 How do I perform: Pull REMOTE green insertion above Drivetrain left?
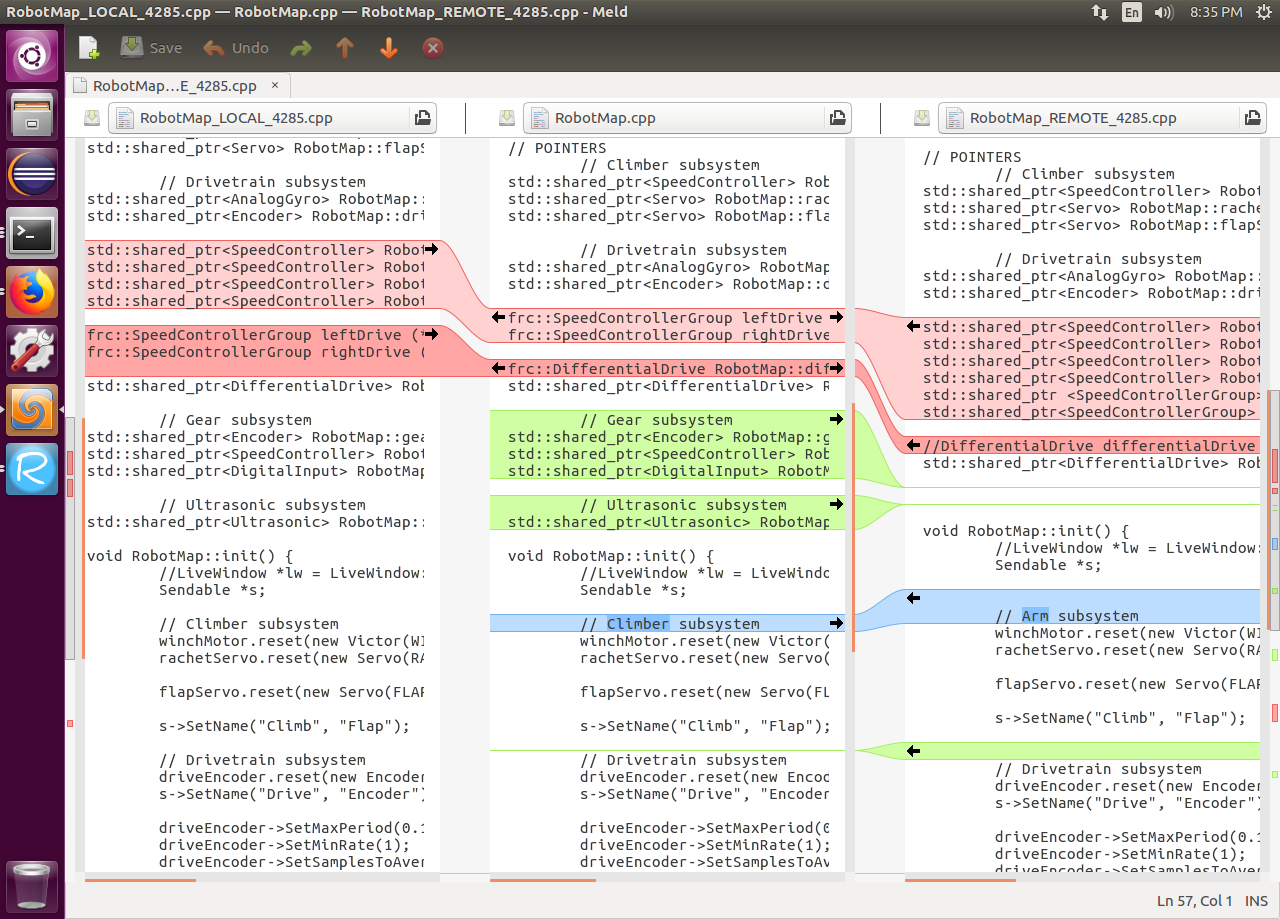click(x=913, y=751)
